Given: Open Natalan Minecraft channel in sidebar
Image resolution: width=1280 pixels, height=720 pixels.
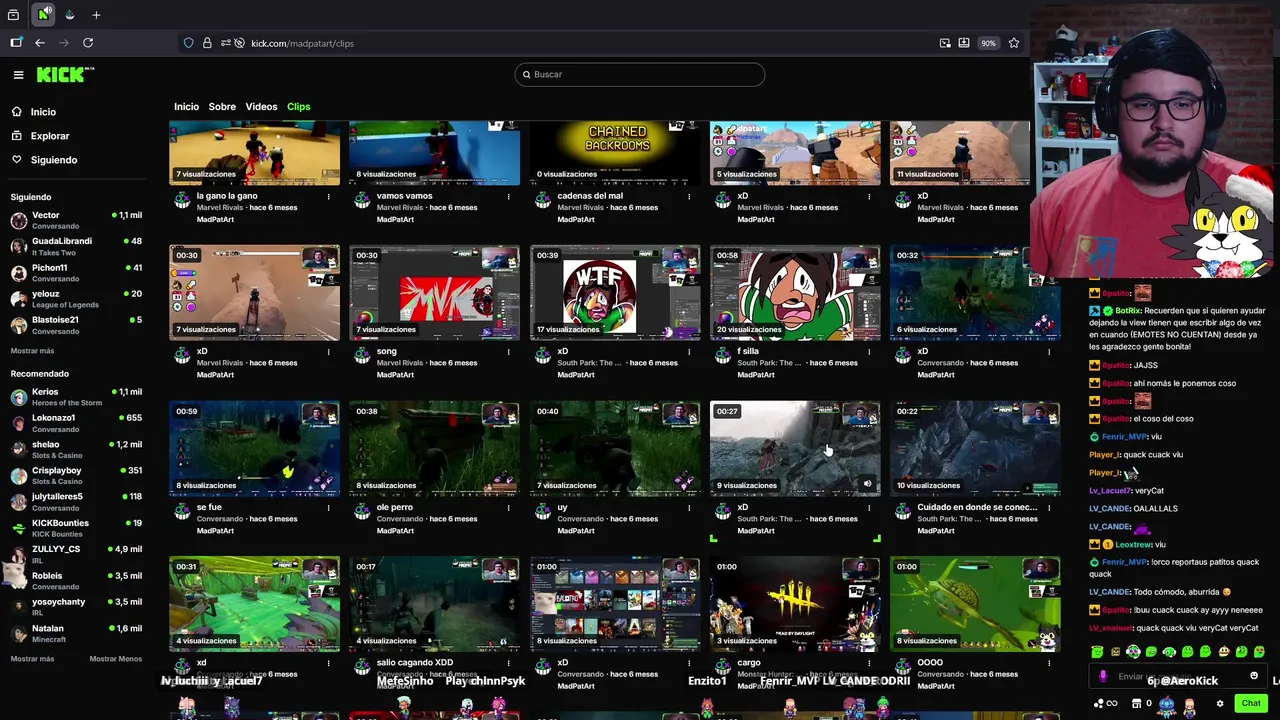Looking at the screenshot, I should tap(76, 633).
